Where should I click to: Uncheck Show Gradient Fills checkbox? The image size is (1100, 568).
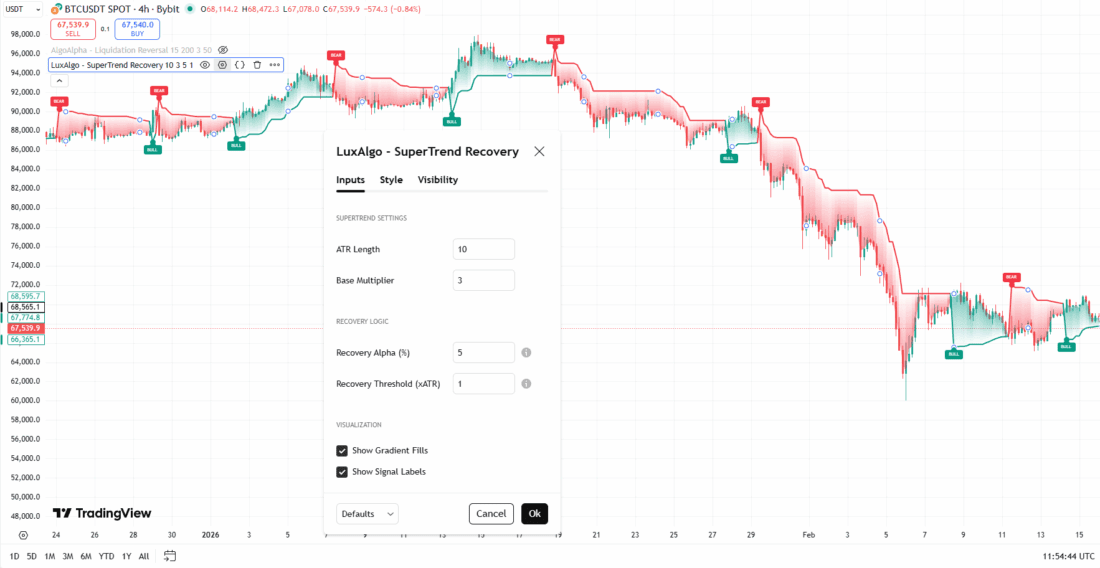[x=342, y=451]
